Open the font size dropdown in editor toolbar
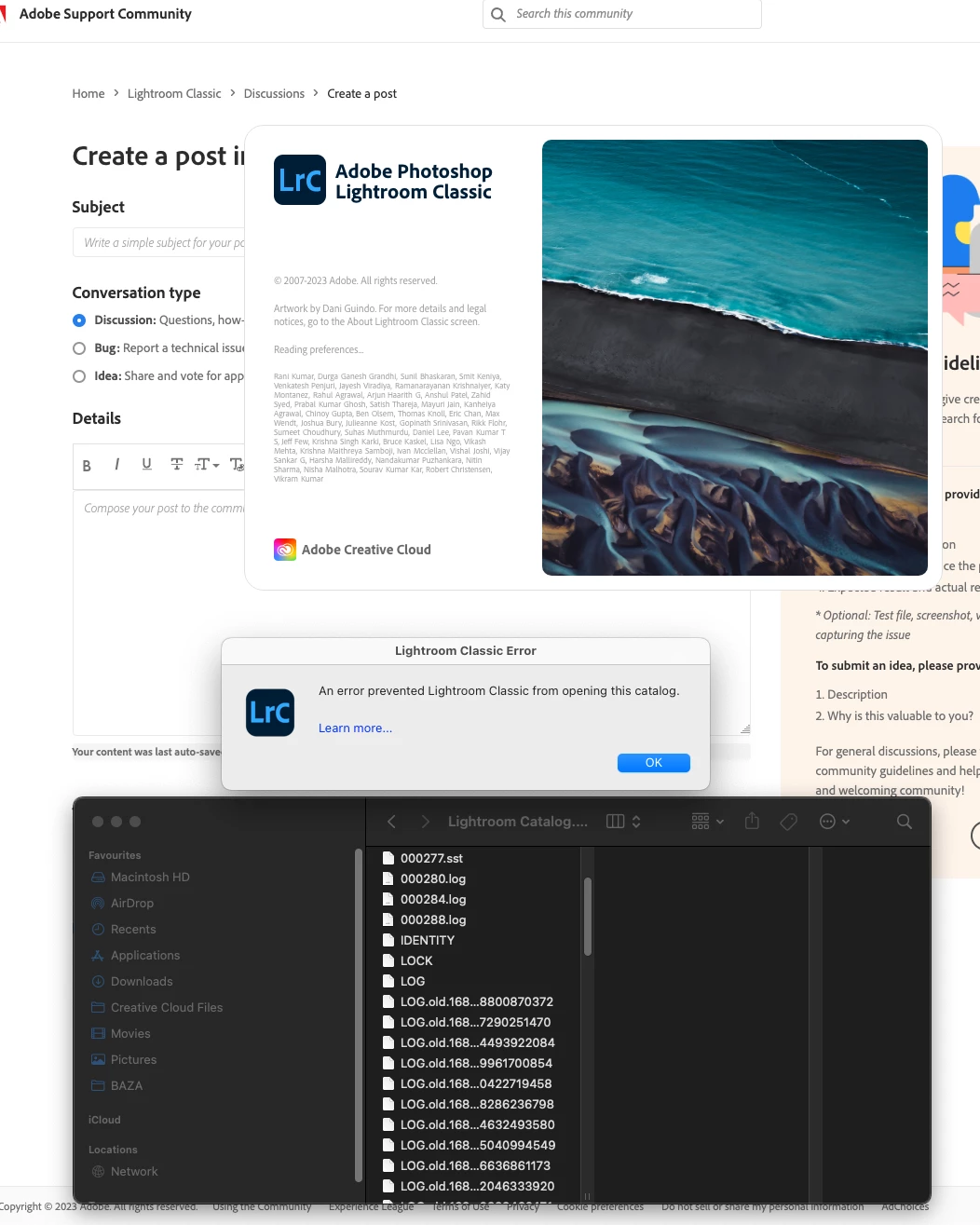 coord(207,464)
